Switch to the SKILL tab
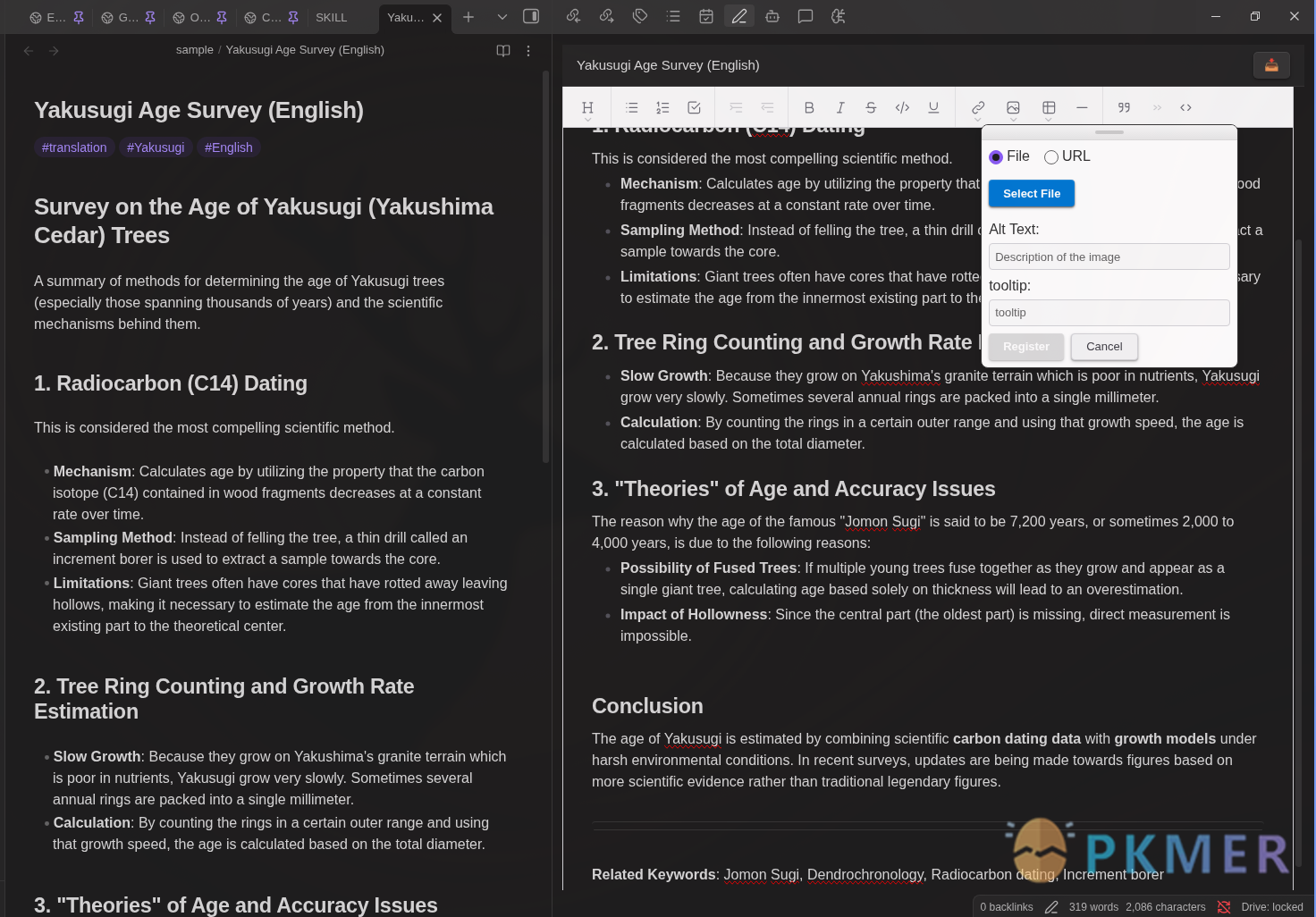This screenshot has width=1316, height=917. tap(331, 17)
